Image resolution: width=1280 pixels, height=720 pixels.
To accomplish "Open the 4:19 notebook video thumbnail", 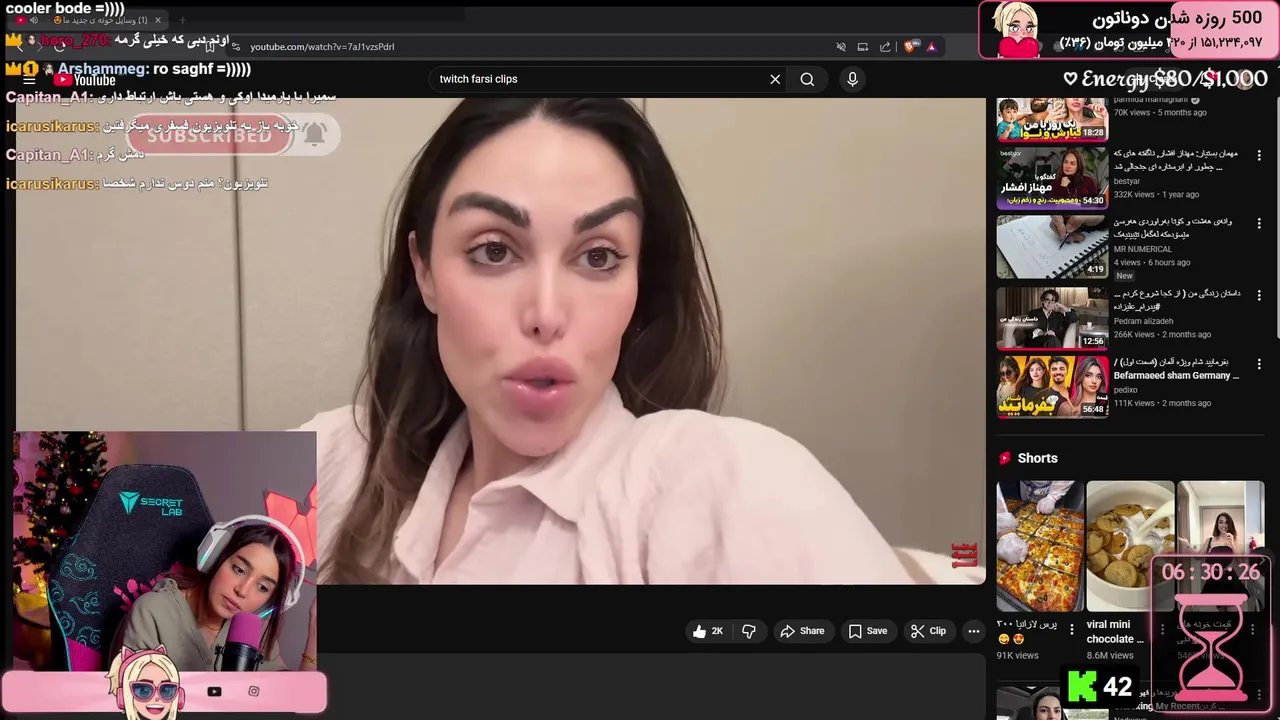I will pyautogui.click(x=1052, y=246).
